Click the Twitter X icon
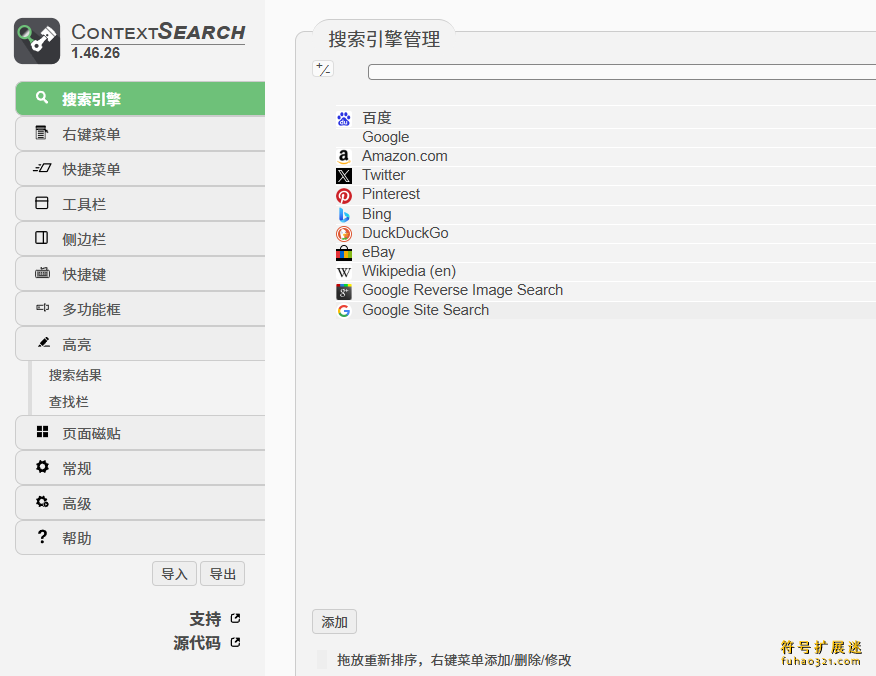876x676 pixels. 344,176
